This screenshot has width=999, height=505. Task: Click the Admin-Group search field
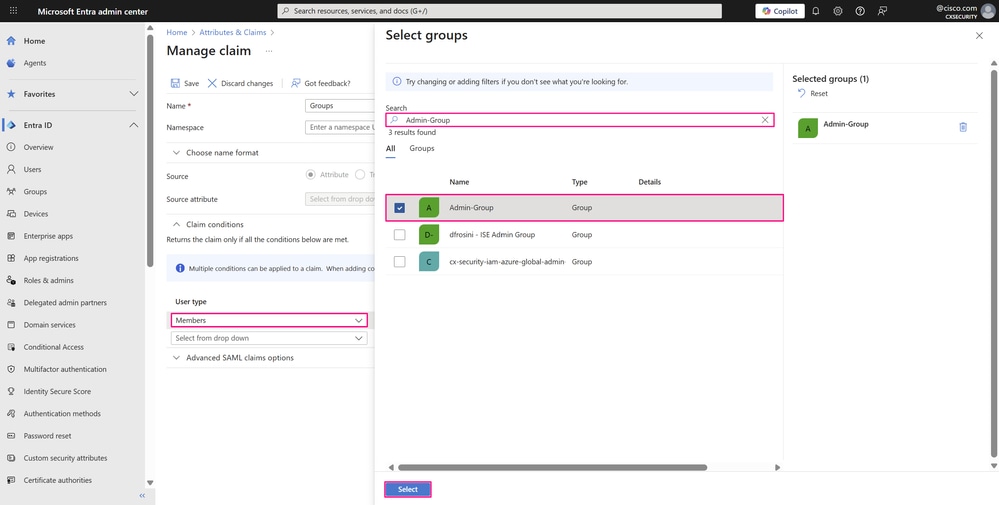click(580, 120)
